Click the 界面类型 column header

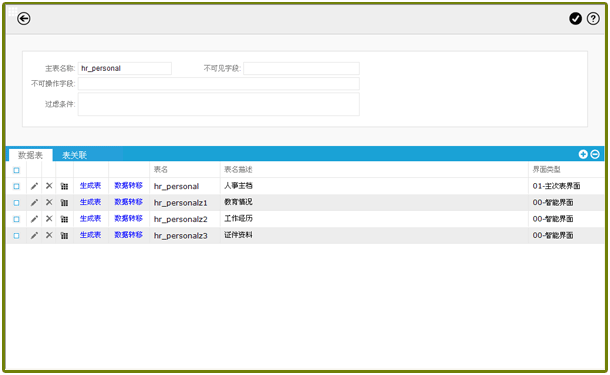point(566,170)
